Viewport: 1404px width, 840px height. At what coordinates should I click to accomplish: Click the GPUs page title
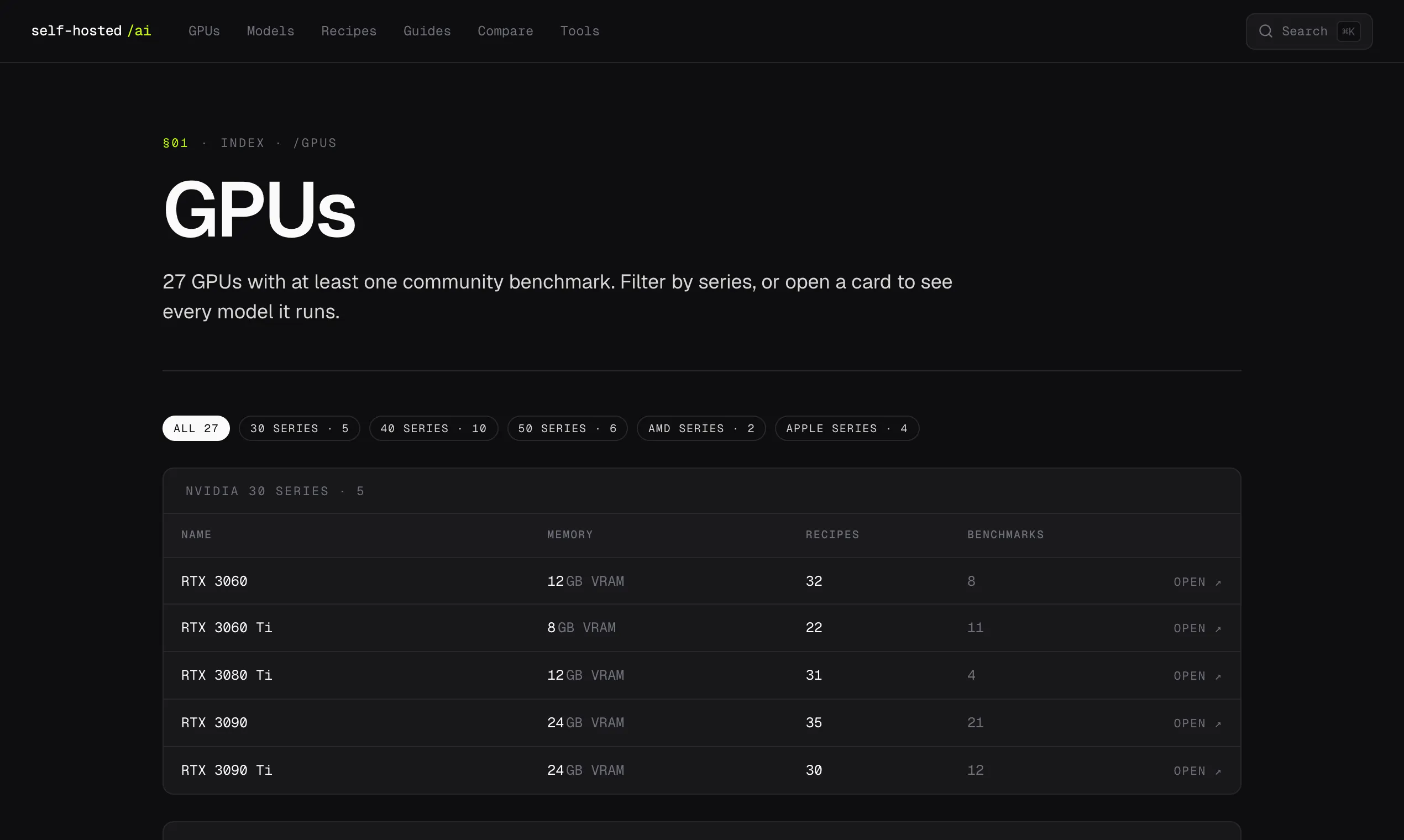click(x=259, y=209)
